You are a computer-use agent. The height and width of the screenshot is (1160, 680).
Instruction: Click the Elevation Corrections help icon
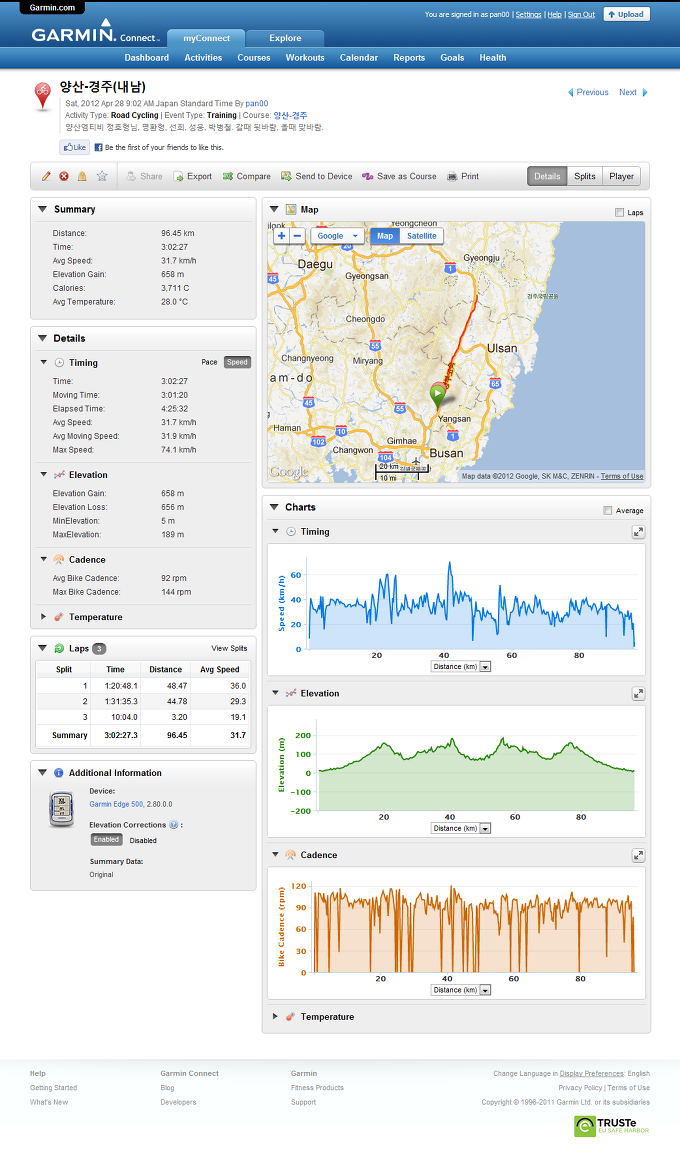click(173, 825)
